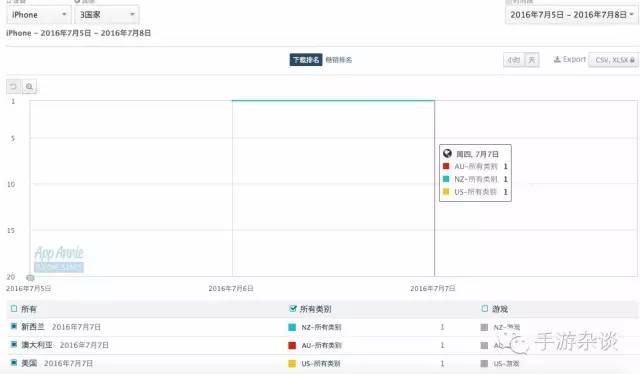Click the gray AU-游戏 legend swatch

484,345
